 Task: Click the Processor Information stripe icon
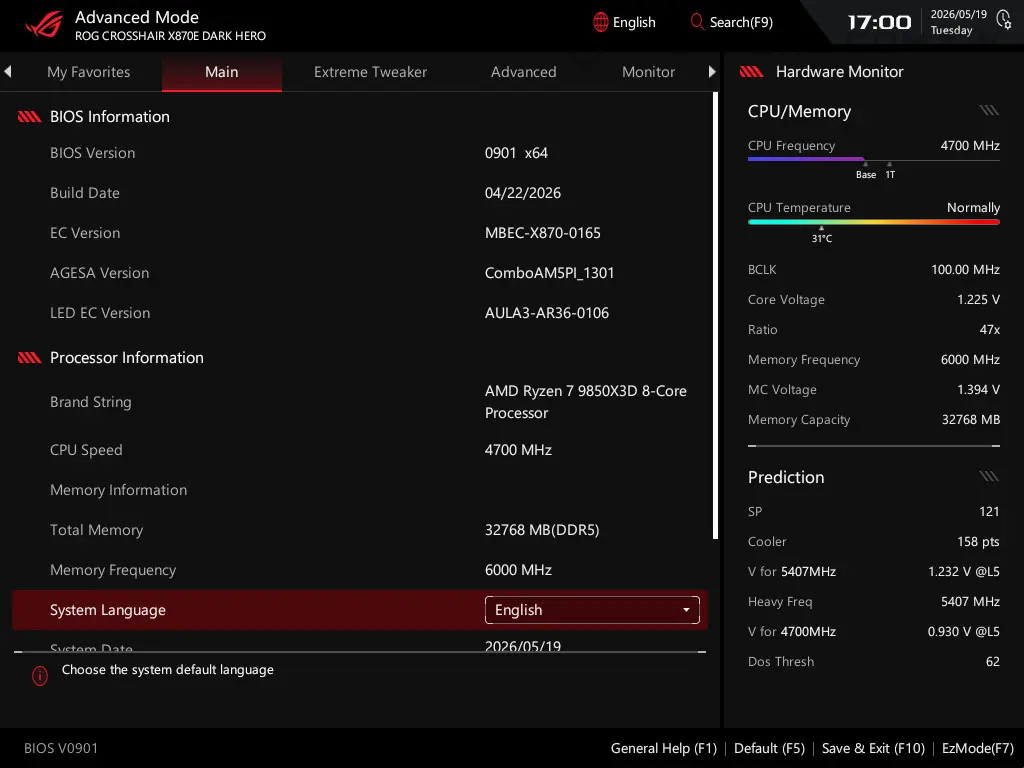tap(29, 358)
